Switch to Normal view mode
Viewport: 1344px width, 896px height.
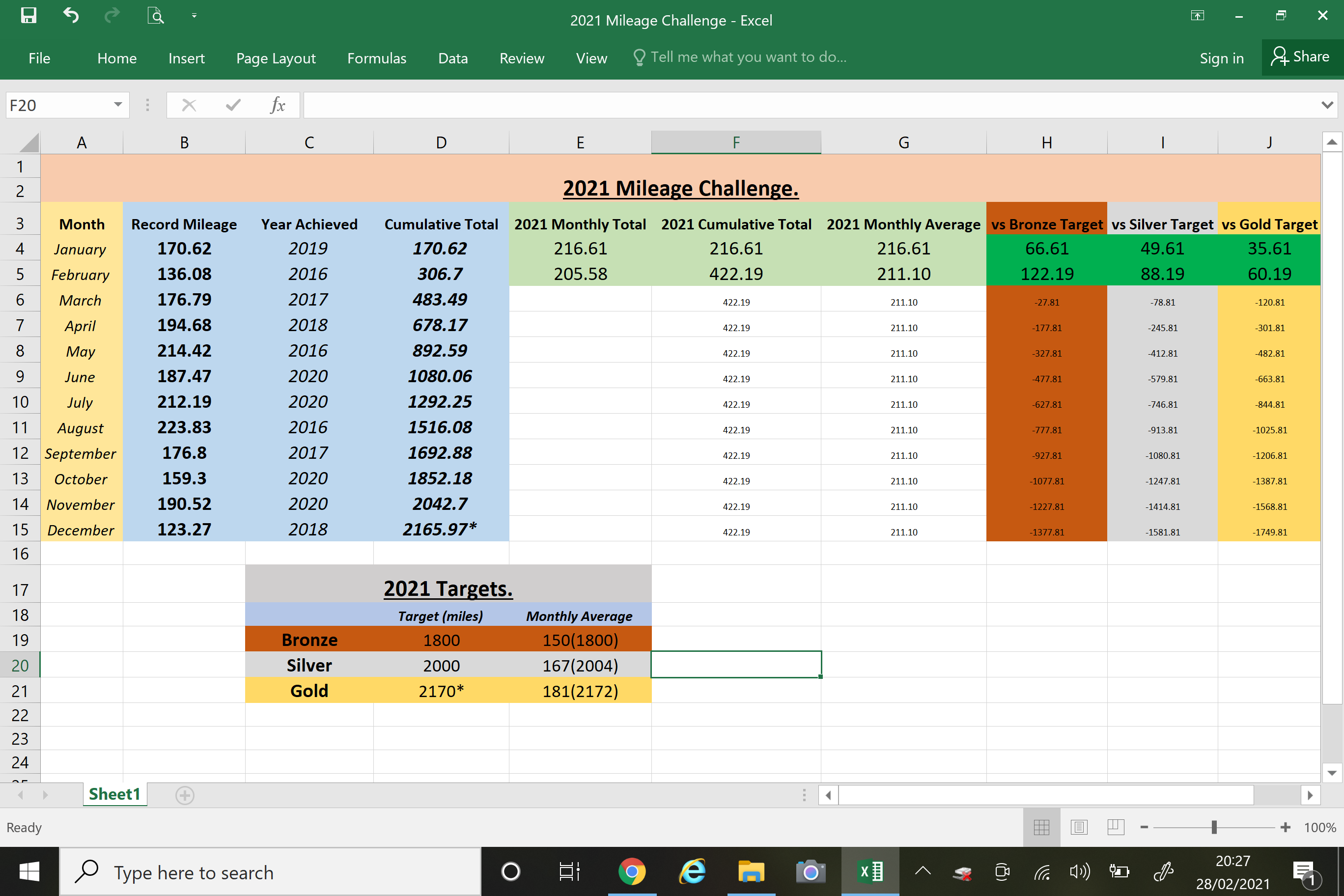[x=1041, y=827]
